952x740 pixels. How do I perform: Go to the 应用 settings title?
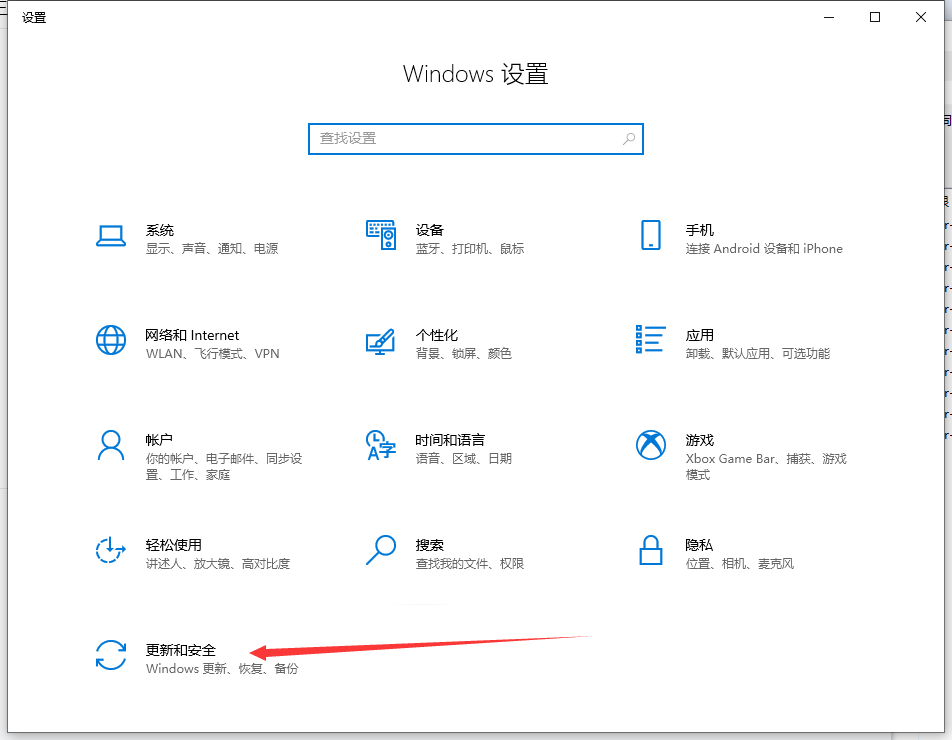point(699,335)
